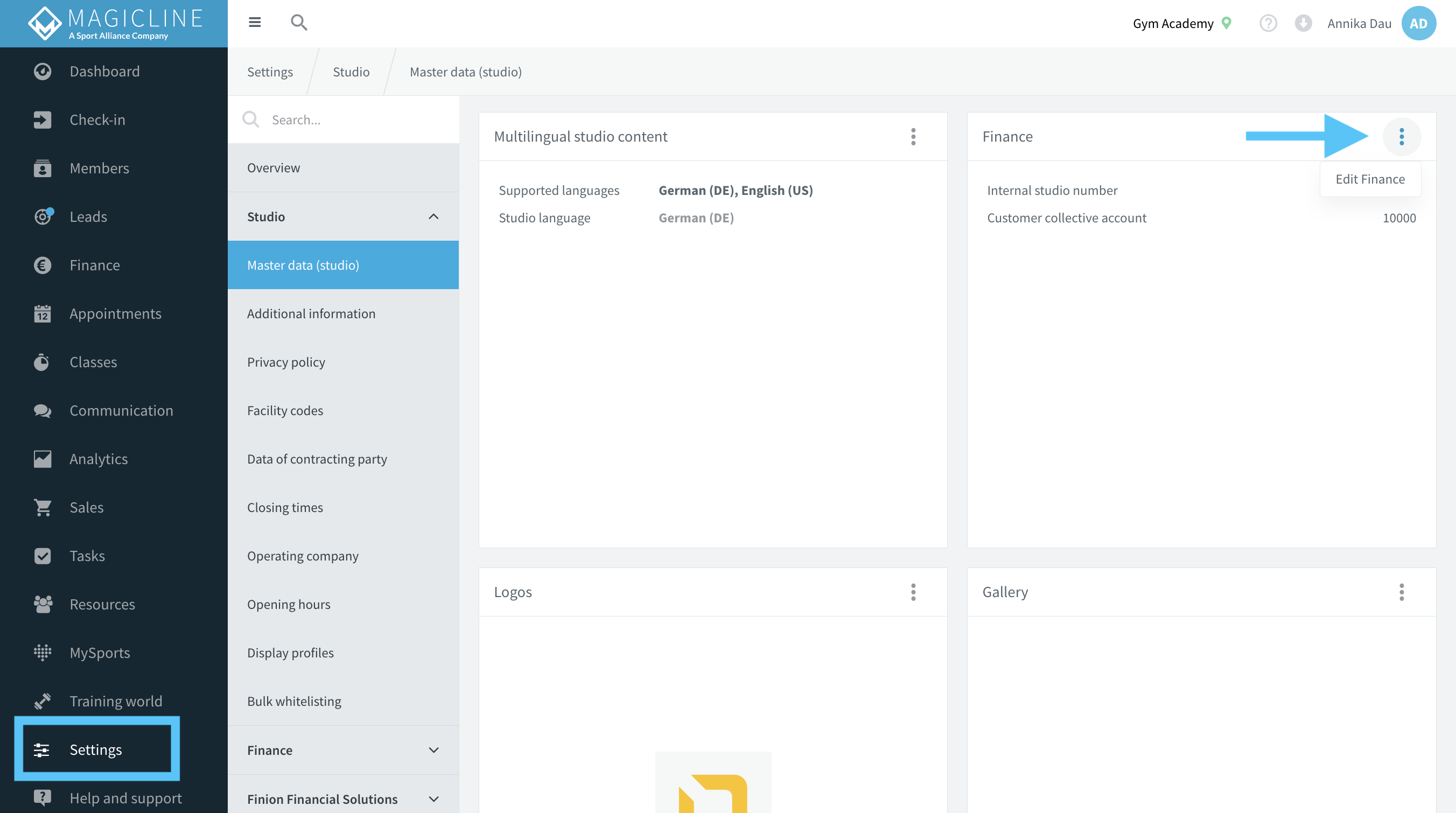Click the Leads target icon
This screenshot has width=1456, height=813.
(44, 216)
